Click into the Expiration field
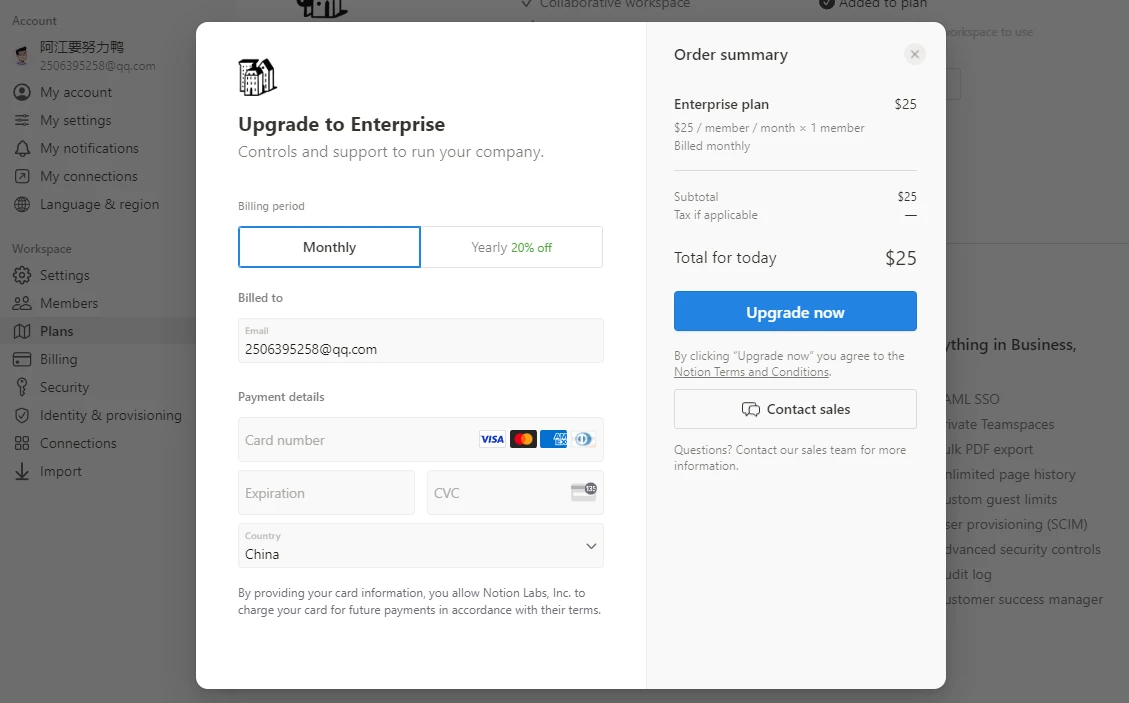 coord(326,493)
